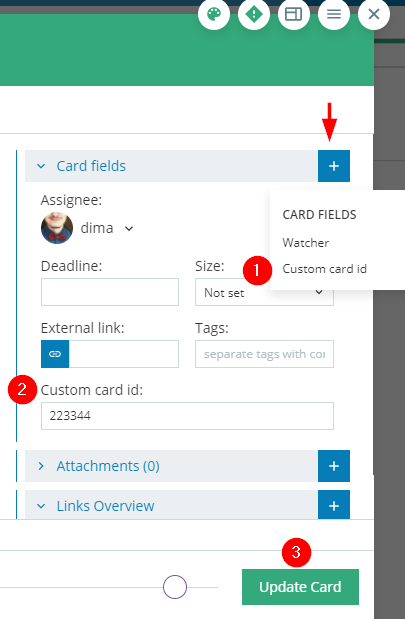Click the Update Card button

pyautogui.click(x=300, y=587)
